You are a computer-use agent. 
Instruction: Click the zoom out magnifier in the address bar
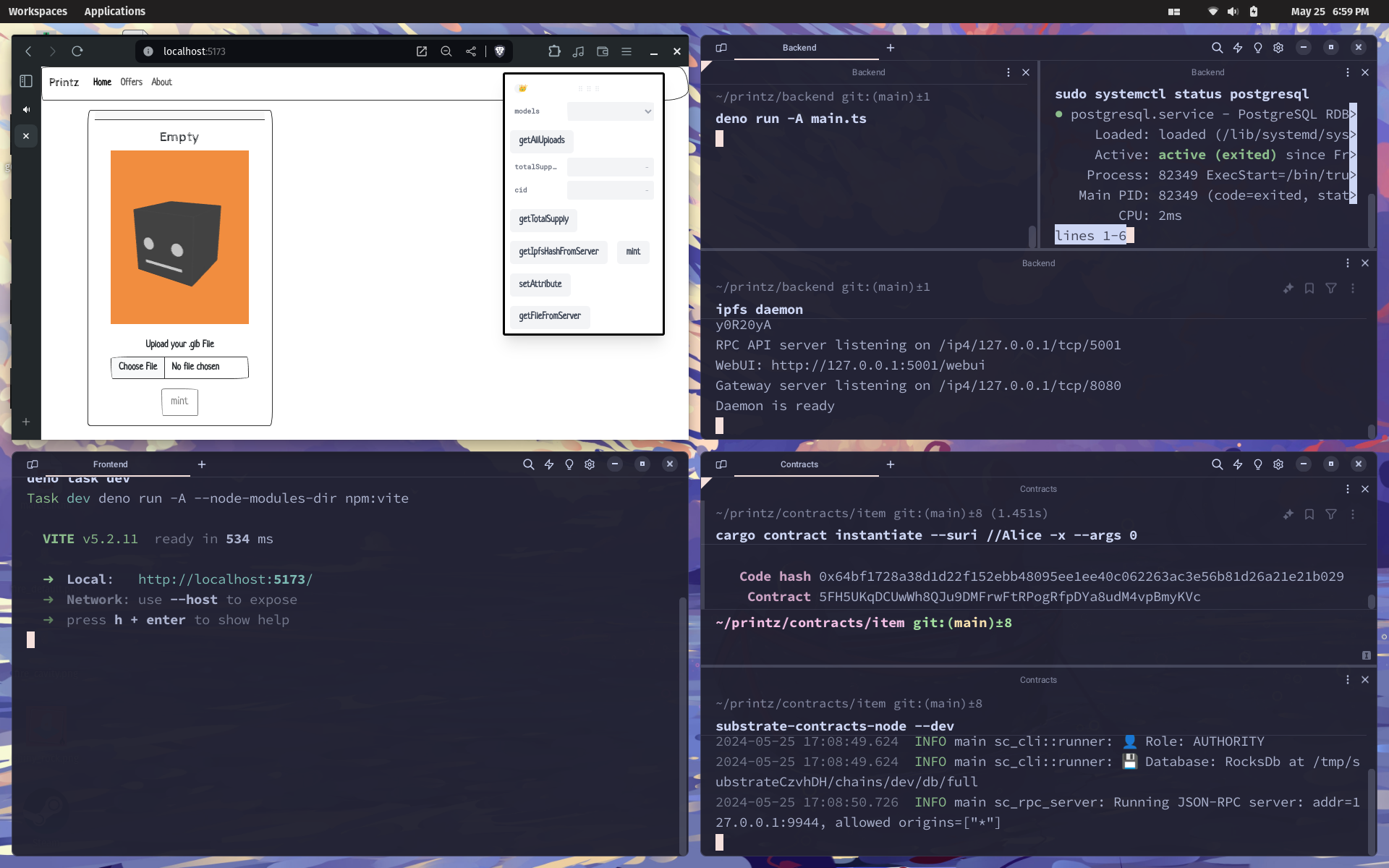click(x=446, y=51)
